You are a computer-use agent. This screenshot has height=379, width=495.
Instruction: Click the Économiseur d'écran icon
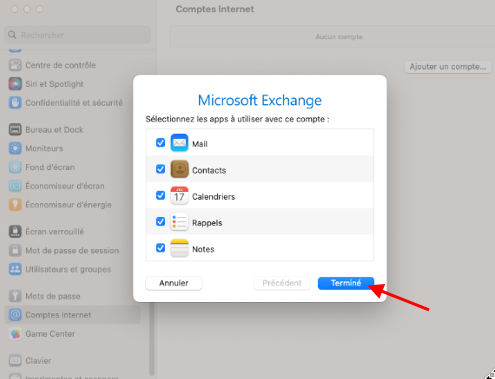point(15,186)
